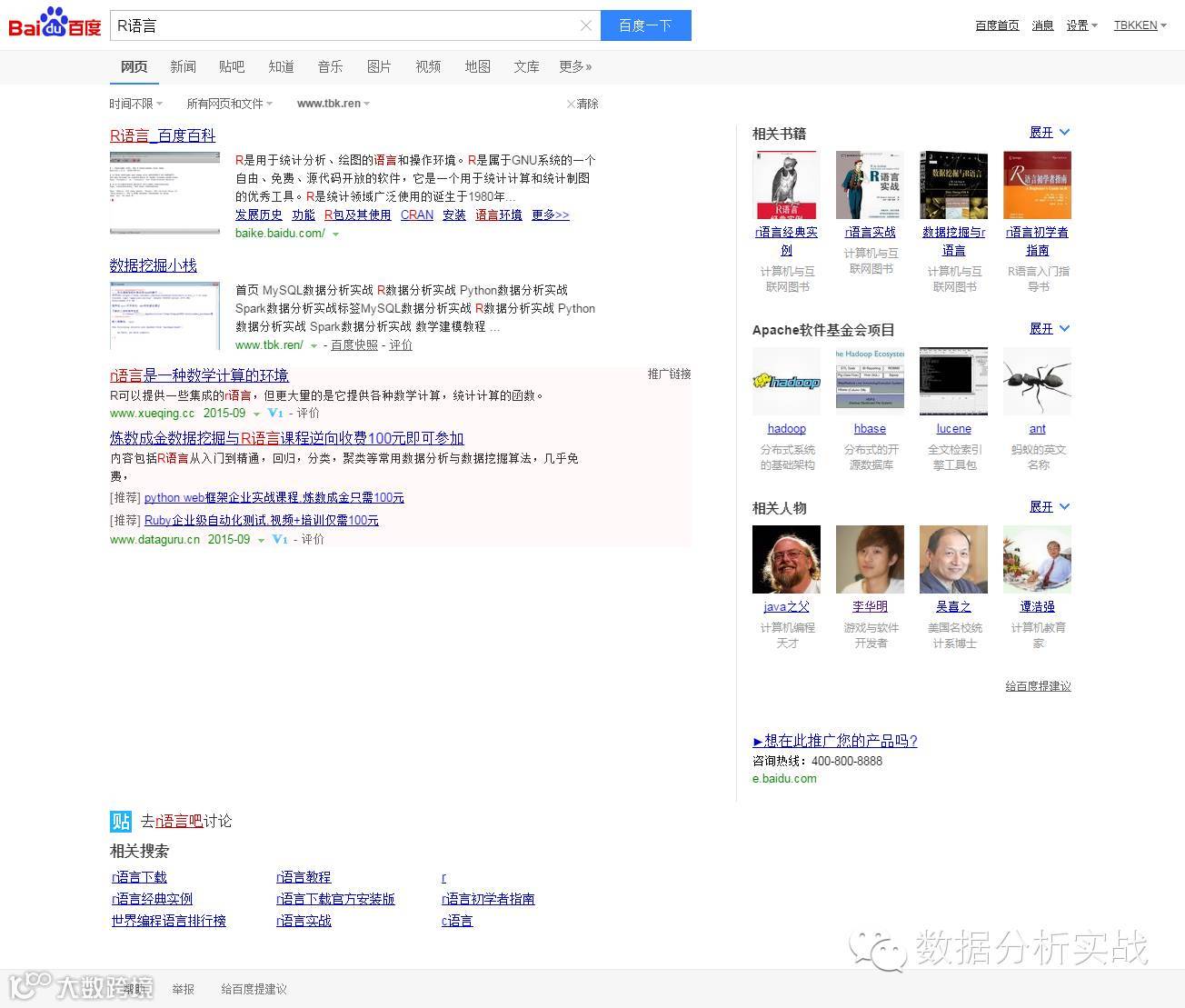The width and height of the screenshot is (1185, 1008).
Task: Expand the 相关书籍 section with 展开
Action: tap(1050, 133)
